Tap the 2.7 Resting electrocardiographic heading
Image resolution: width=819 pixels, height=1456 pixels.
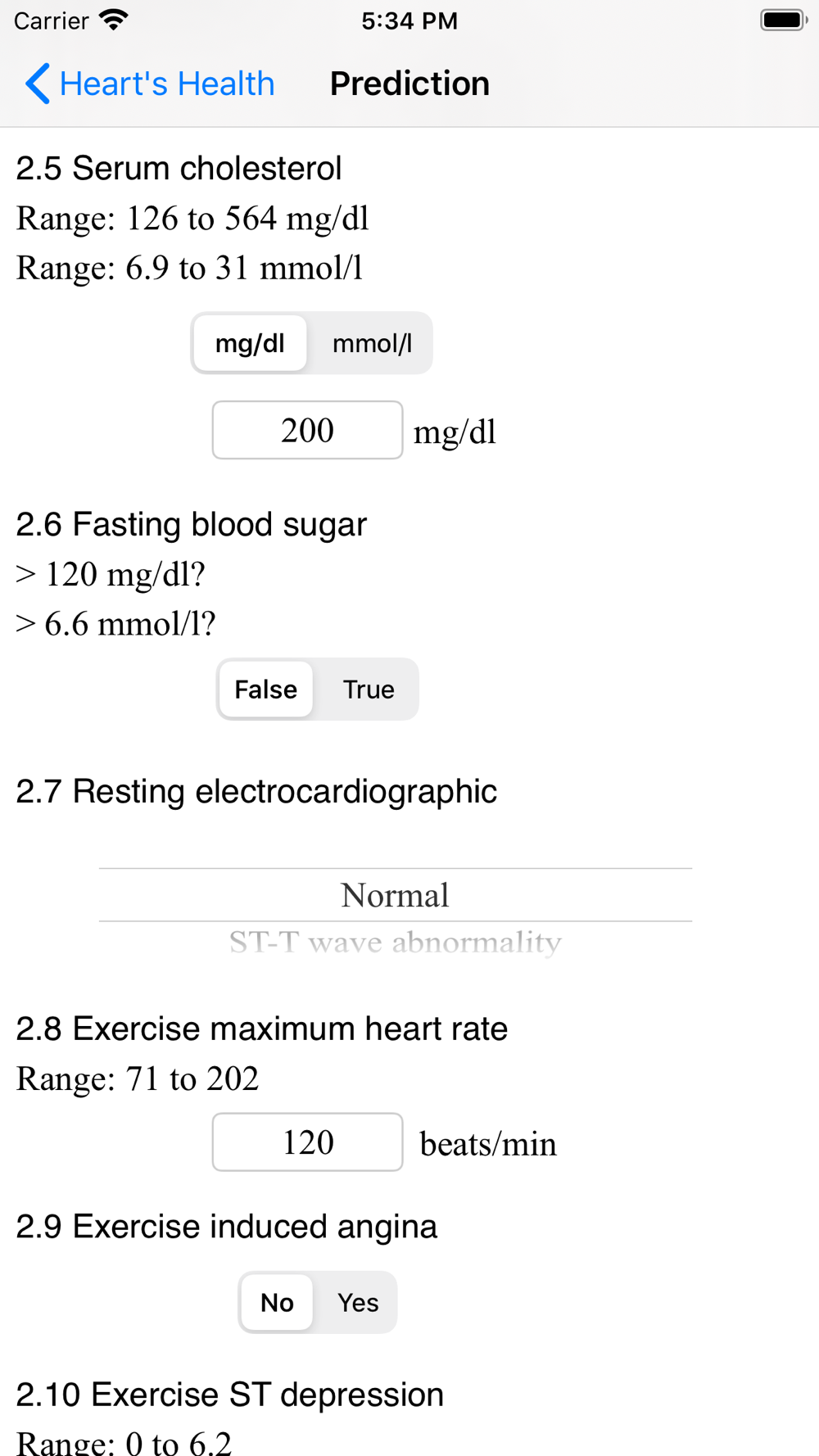tap(256, 792)
